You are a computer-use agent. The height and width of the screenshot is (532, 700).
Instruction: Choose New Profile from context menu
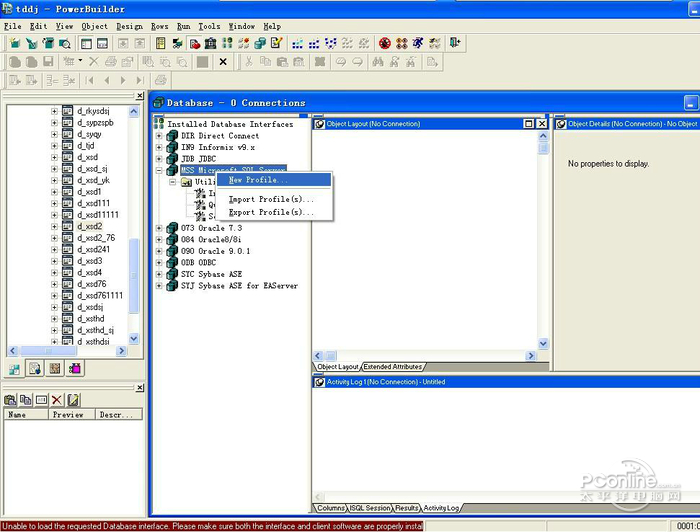tap(258, 180)
